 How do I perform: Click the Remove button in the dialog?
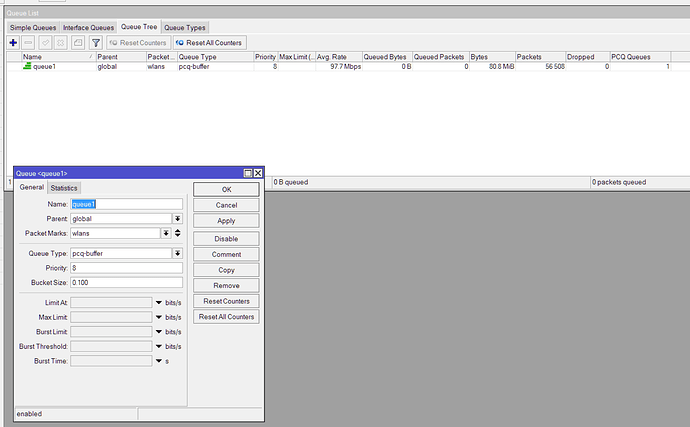(x=226, y=286)
